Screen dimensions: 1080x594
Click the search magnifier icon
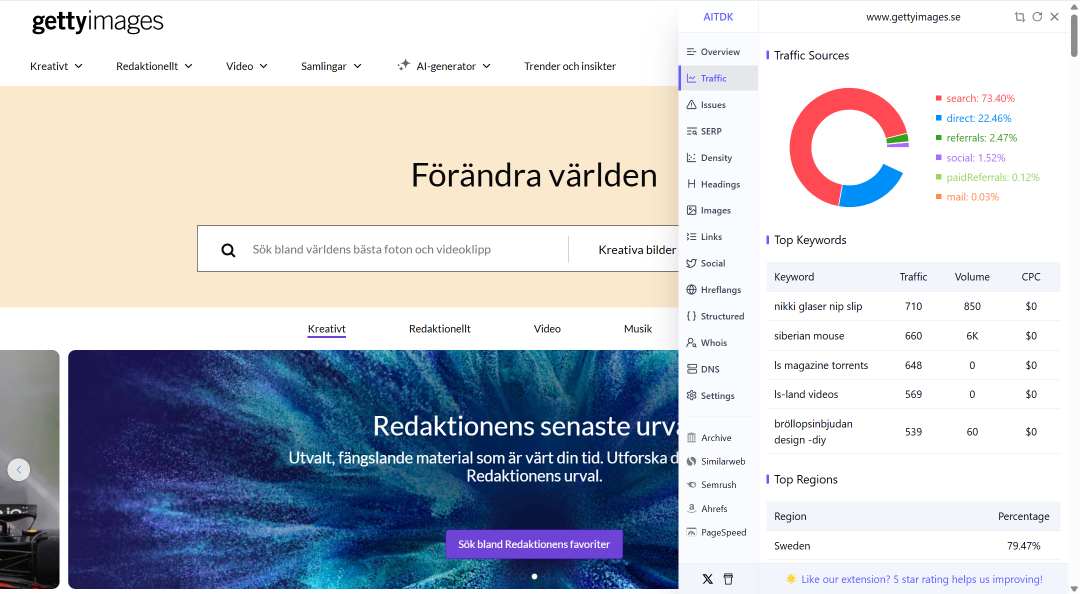[228, 250]
